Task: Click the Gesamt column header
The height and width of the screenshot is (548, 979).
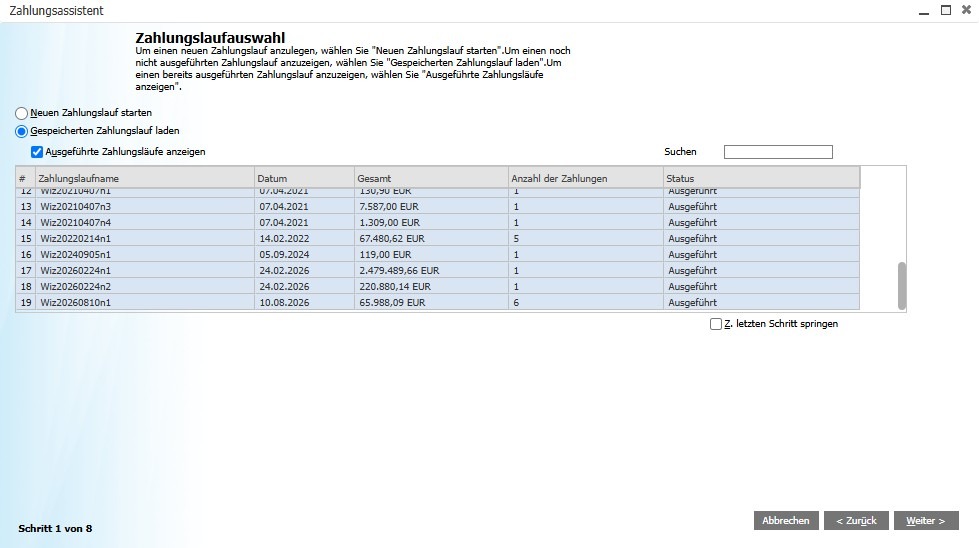Action: tap(431, 179)
